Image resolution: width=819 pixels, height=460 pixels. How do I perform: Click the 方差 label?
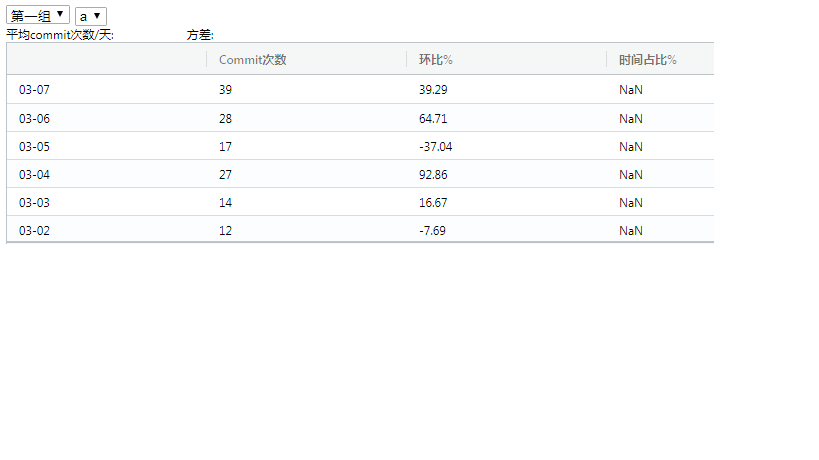pos(200,35)
